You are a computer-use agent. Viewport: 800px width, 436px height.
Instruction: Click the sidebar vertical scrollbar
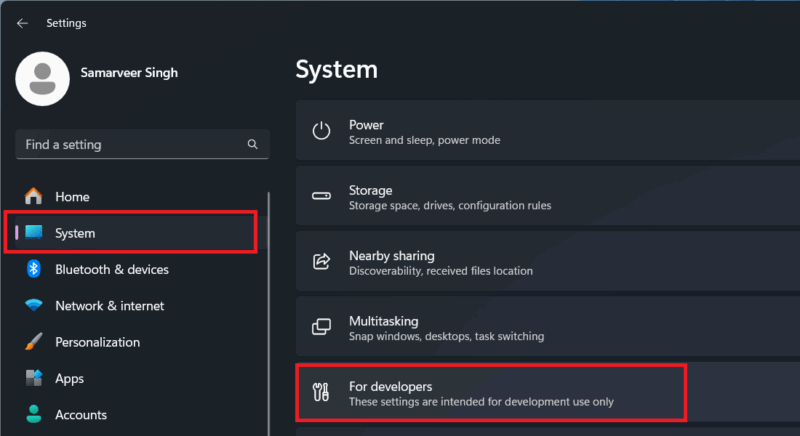(x=268, y=314)
